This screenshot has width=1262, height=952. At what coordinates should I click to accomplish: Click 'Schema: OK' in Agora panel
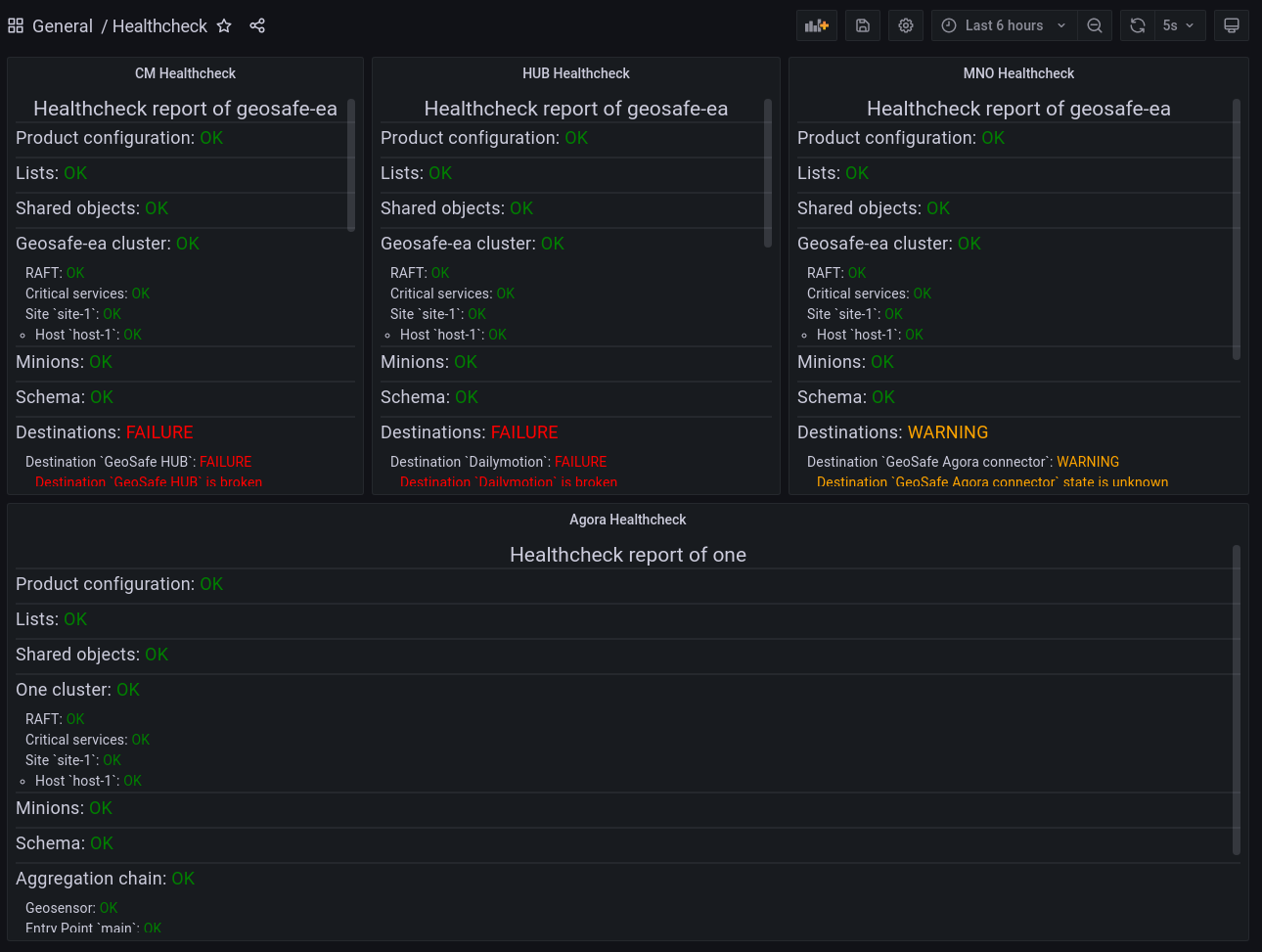coord(65,843)
